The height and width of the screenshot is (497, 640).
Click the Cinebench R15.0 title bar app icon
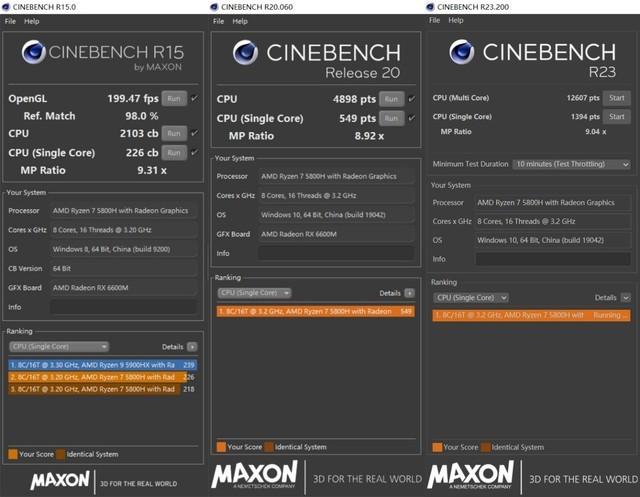(x=6, y=7)
